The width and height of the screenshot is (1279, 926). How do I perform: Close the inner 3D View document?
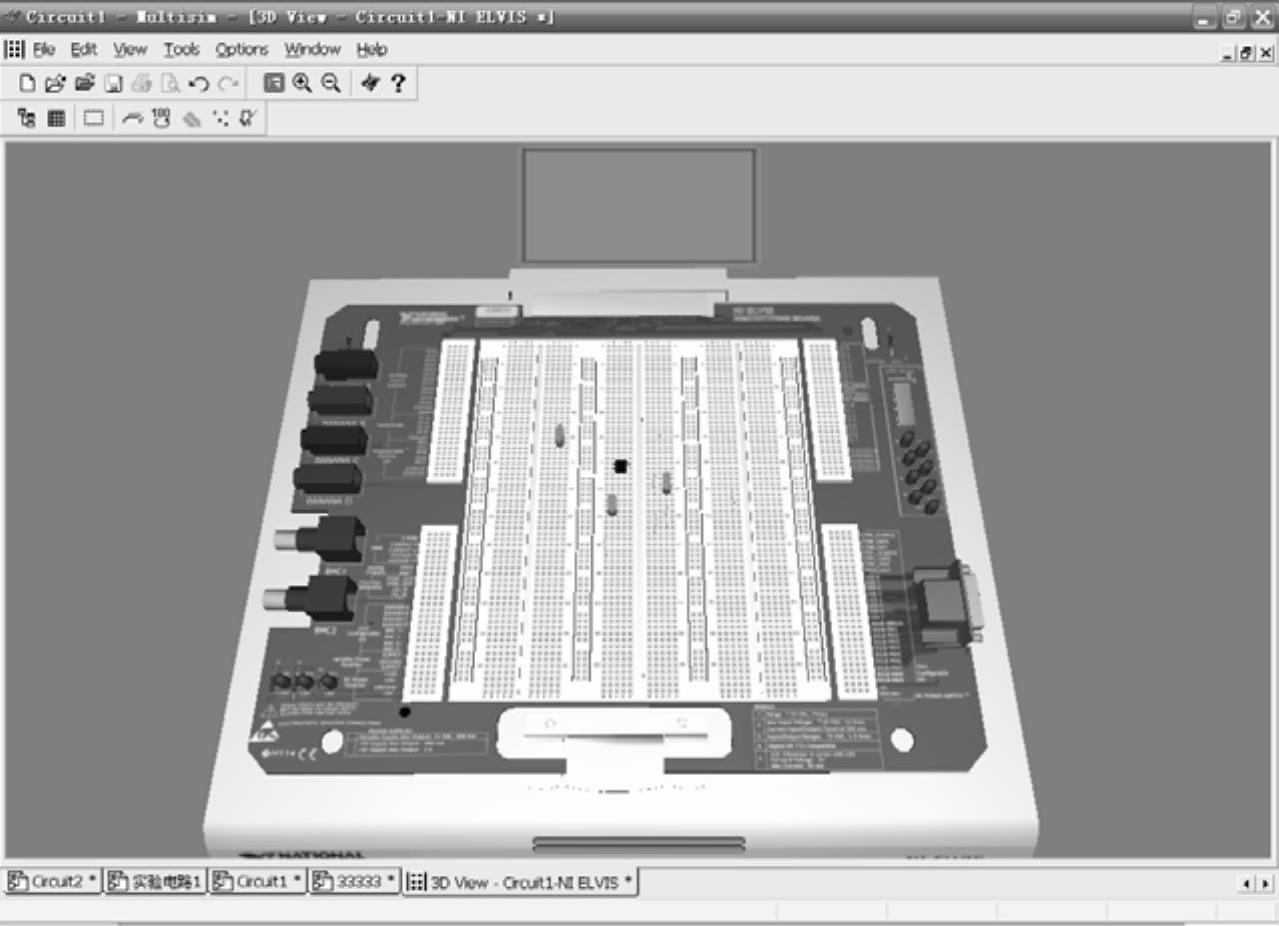click(1265, 55)
